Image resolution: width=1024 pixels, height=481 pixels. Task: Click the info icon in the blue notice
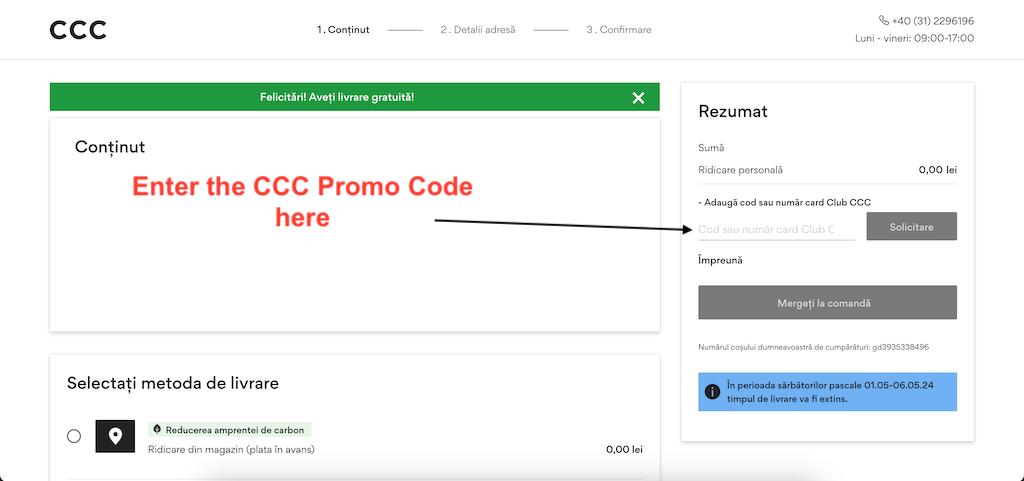tap(712, 392)
